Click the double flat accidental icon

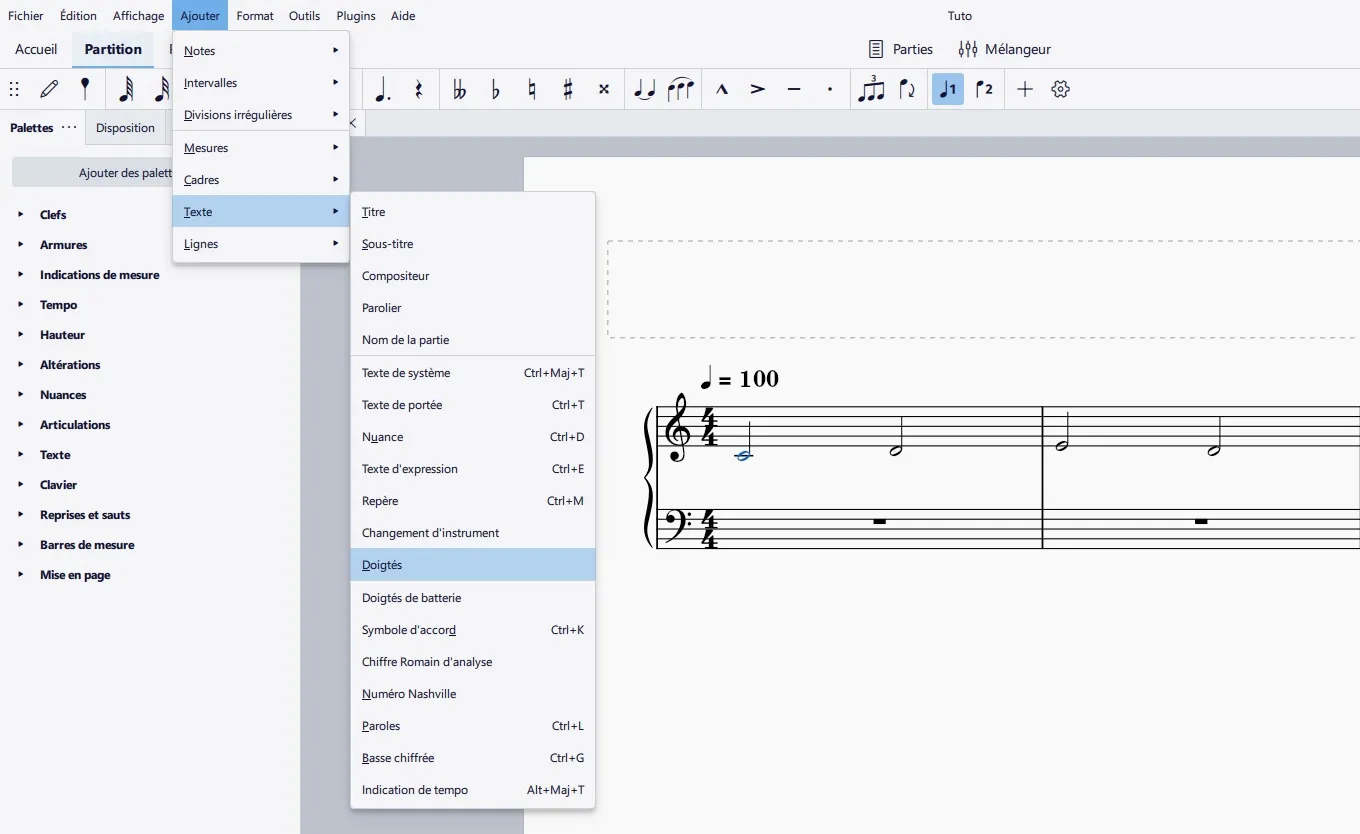(459, 90)
